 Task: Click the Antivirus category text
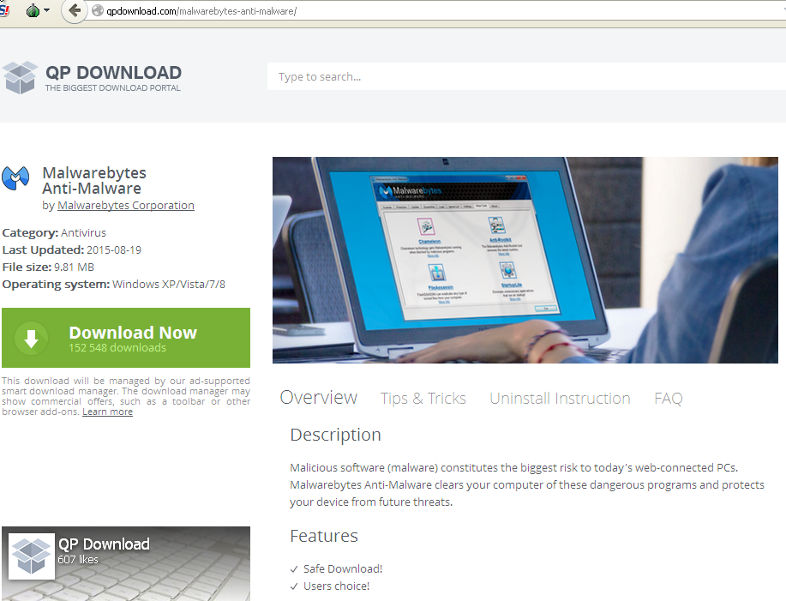(83, 233)
